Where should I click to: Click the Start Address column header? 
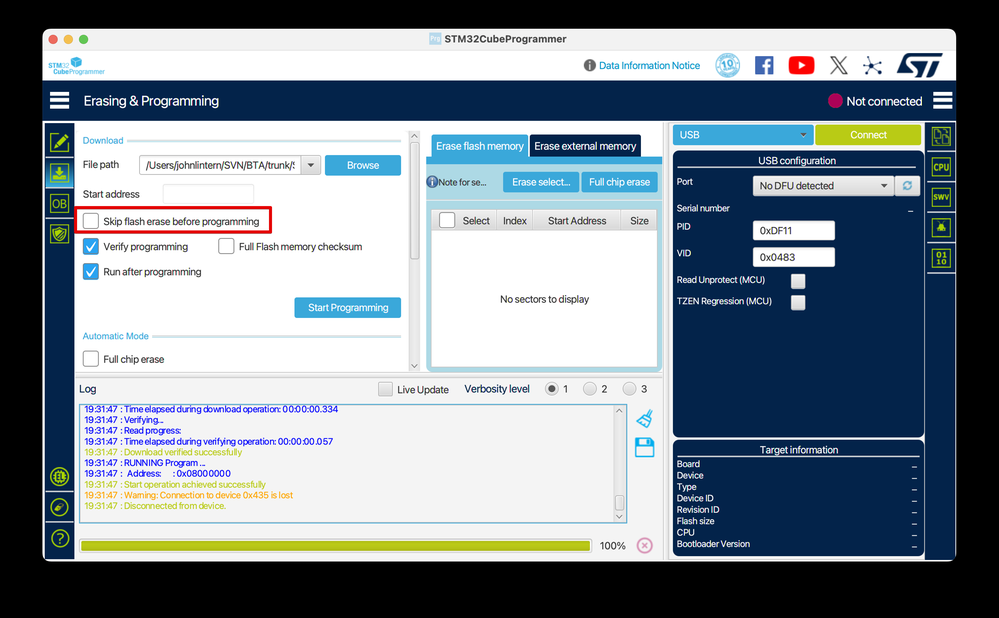(577, 220)
